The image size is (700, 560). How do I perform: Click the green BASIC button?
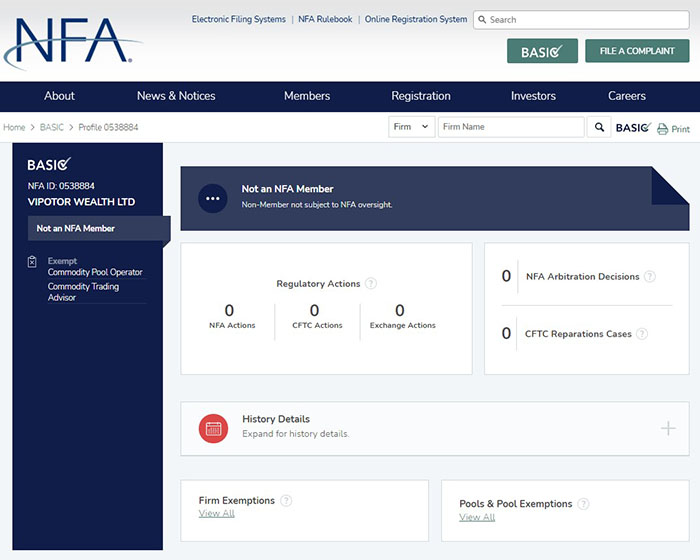click(542, 51)
